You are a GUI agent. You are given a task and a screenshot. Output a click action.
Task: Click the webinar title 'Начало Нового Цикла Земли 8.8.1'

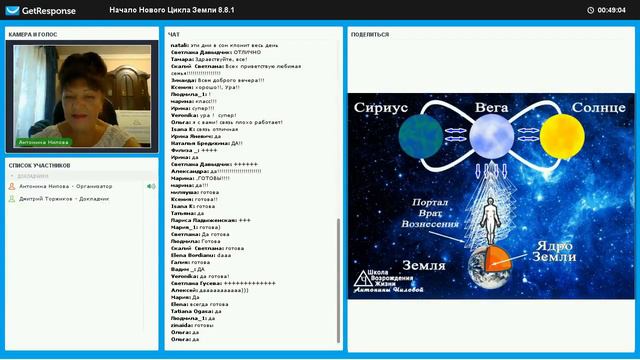(172, 10)
